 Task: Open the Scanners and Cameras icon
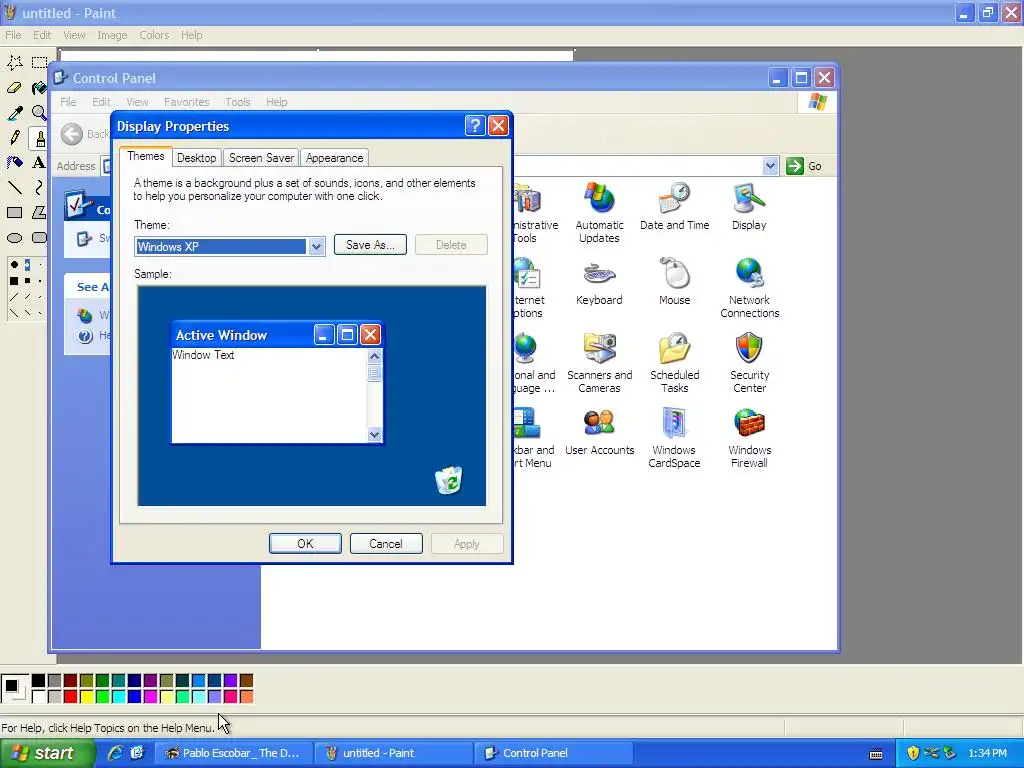pyautogui.click(x=599, y=363)
